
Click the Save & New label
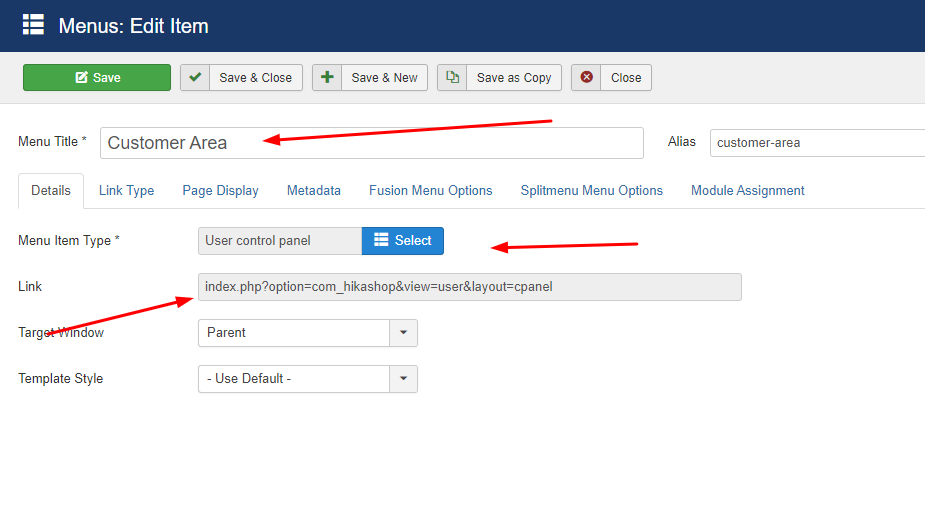[x=384, y=77]
